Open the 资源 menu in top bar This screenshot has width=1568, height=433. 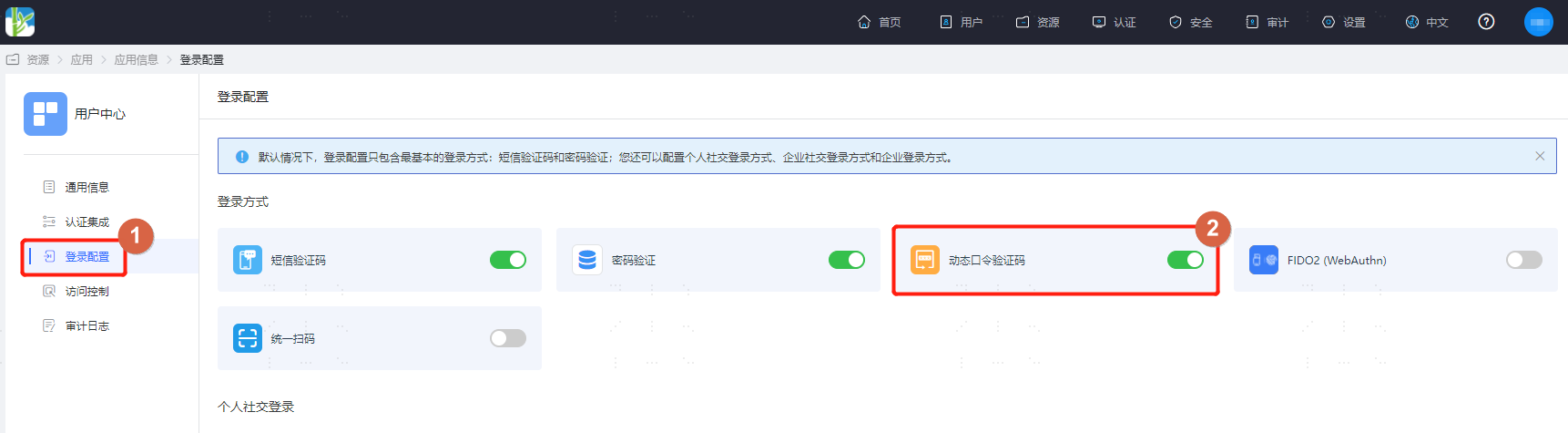point(1038,22)
